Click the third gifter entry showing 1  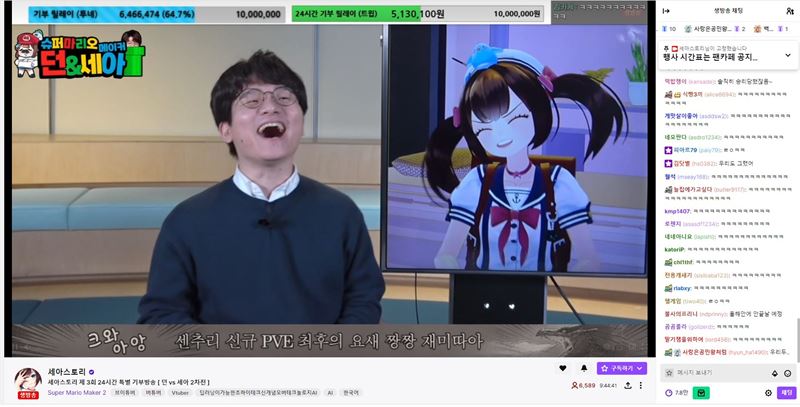(771, 29)
